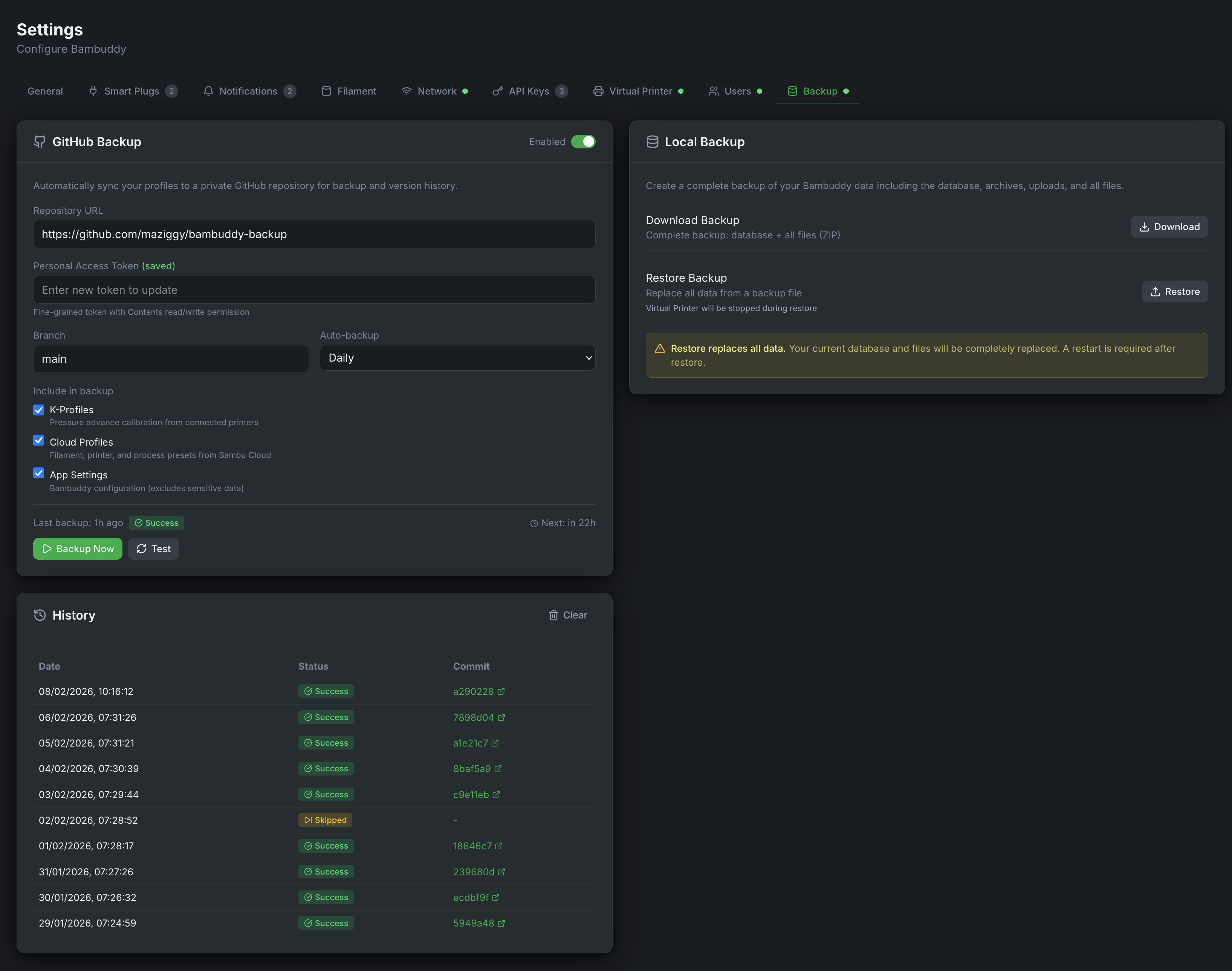
Task: Switch to the Smart Plugs tab
Action: [131, 91]
